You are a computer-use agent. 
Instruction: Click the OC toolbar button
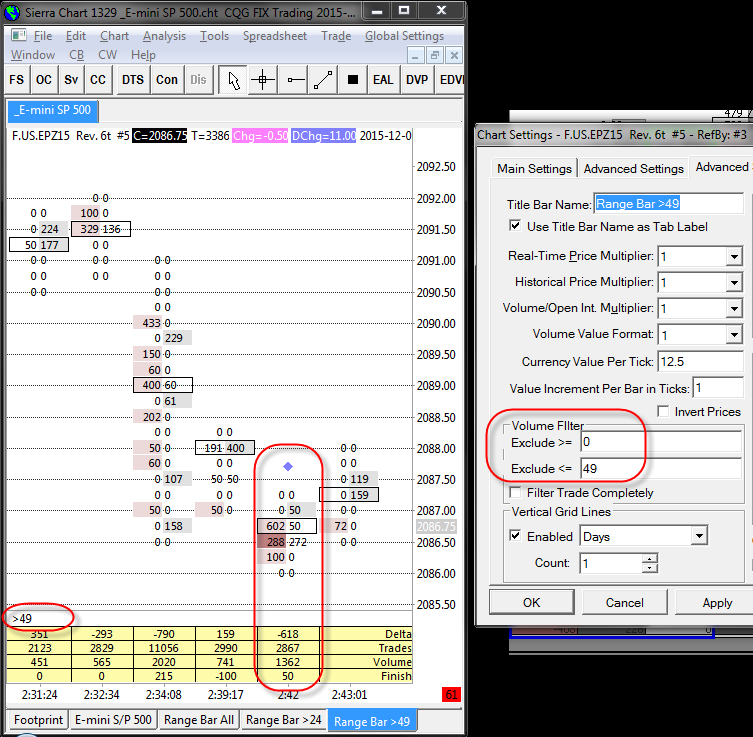pos(44,80)
